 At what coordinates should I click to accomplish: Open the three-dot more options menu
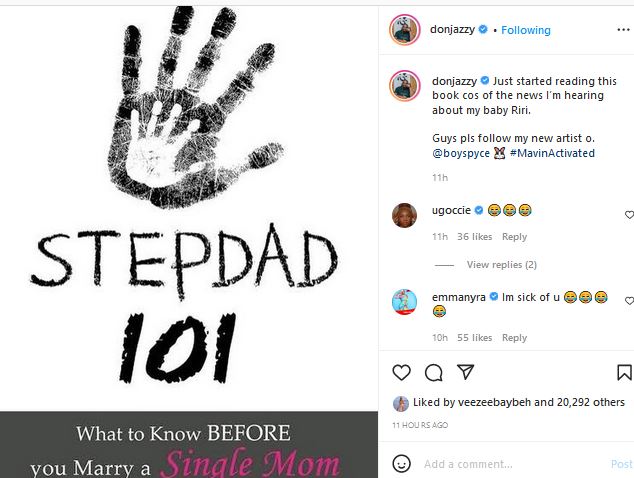623,30
